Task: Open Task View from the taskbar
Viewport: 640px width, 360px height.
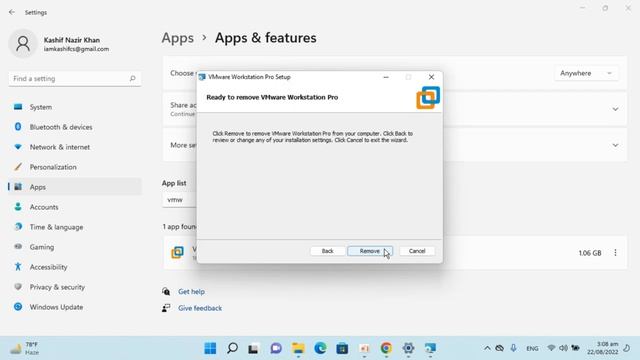Action: tap(254, 348)
